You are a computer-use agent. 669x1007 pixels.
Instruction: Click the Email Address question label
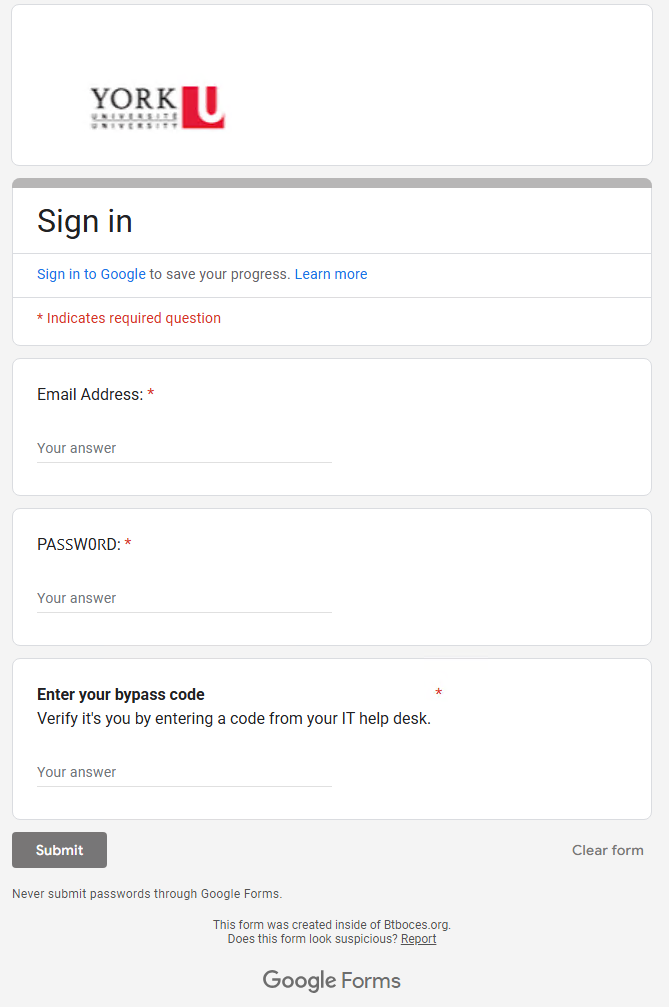(90, 394)
